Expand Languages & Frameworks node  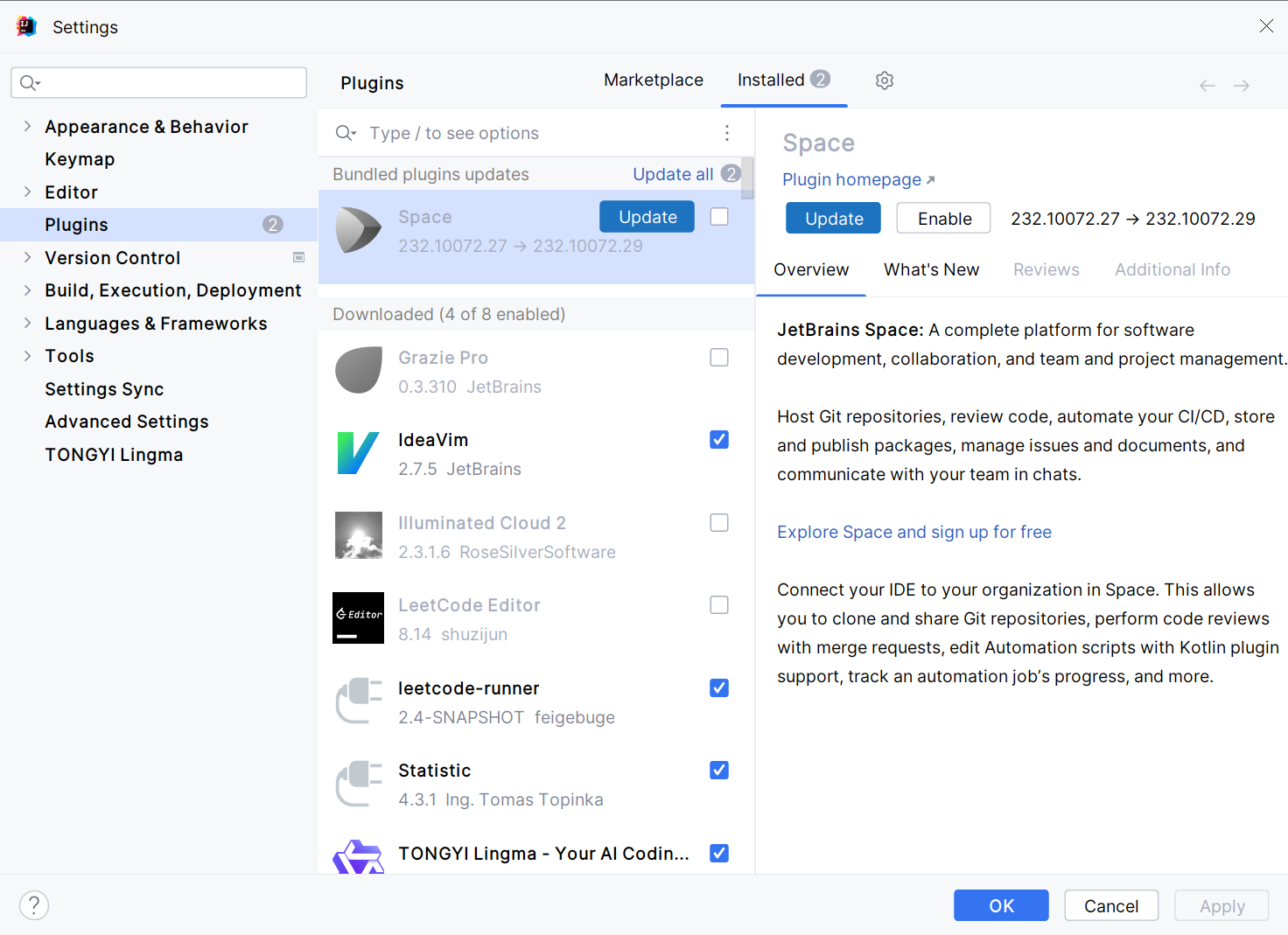27,323
